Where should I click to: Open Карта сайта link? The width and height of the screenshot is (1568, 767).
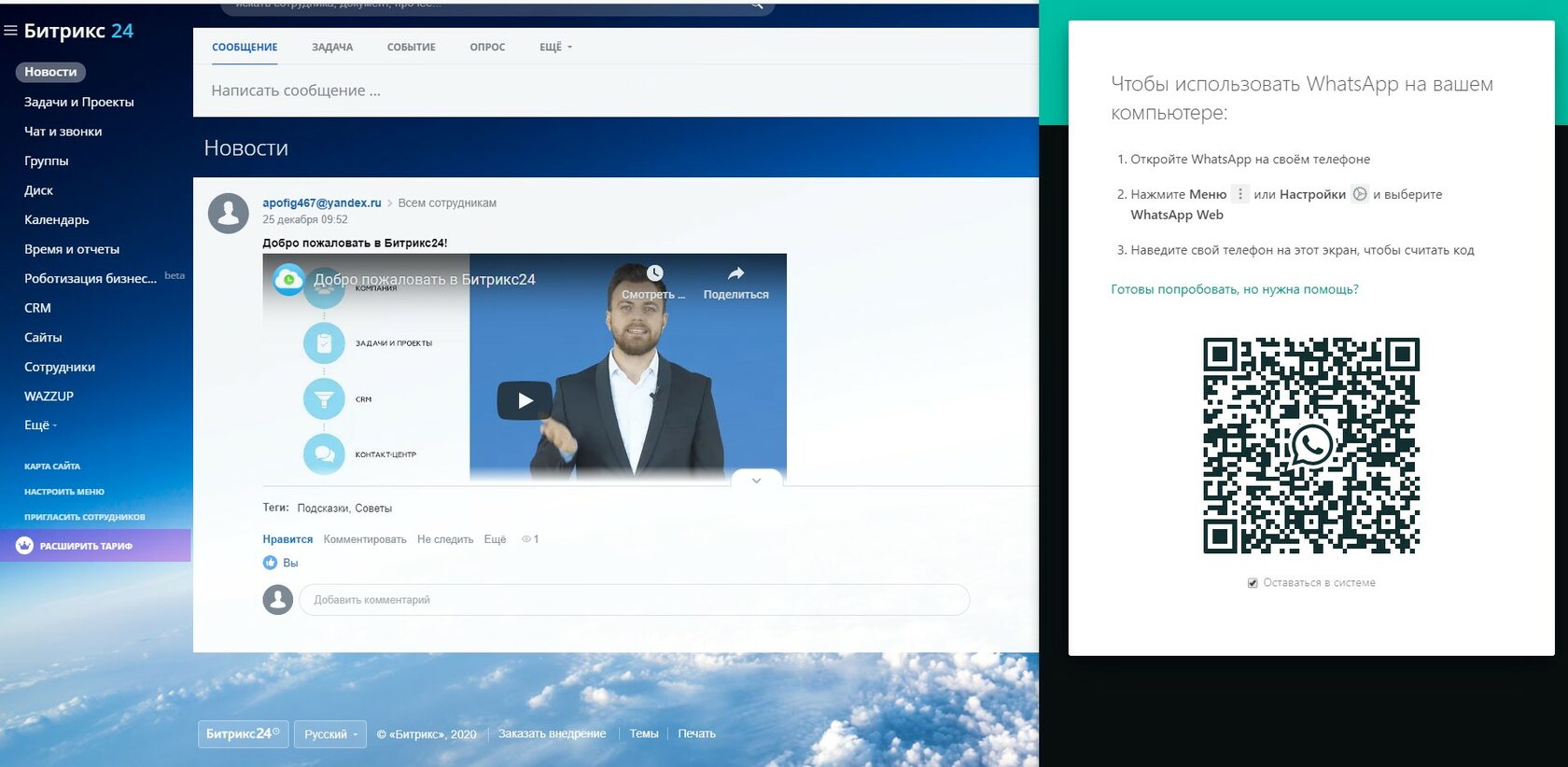coord(52,466)
